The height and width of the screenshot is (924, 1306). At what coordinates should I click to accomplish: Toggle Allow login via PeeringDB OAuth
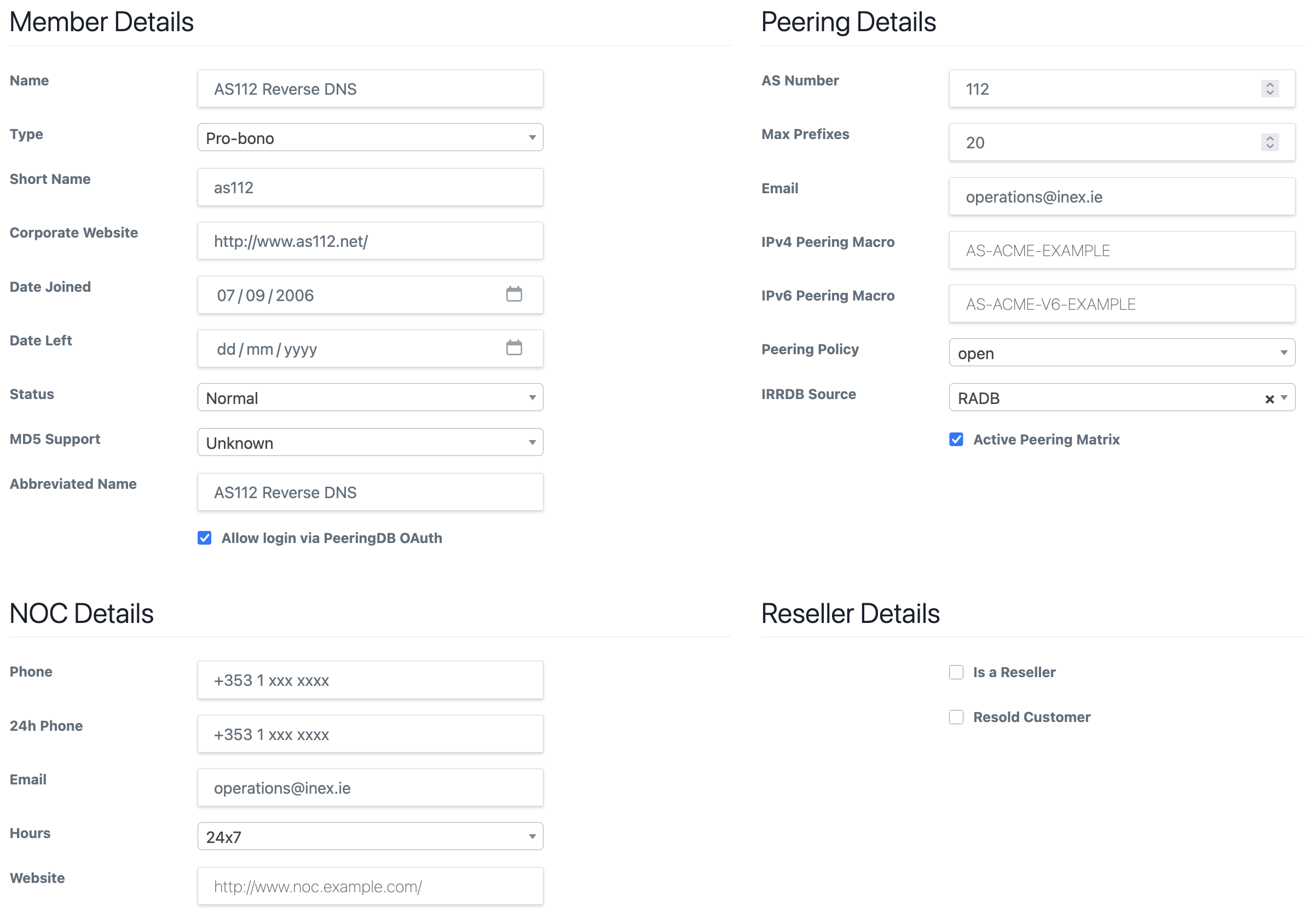(205, 538)
